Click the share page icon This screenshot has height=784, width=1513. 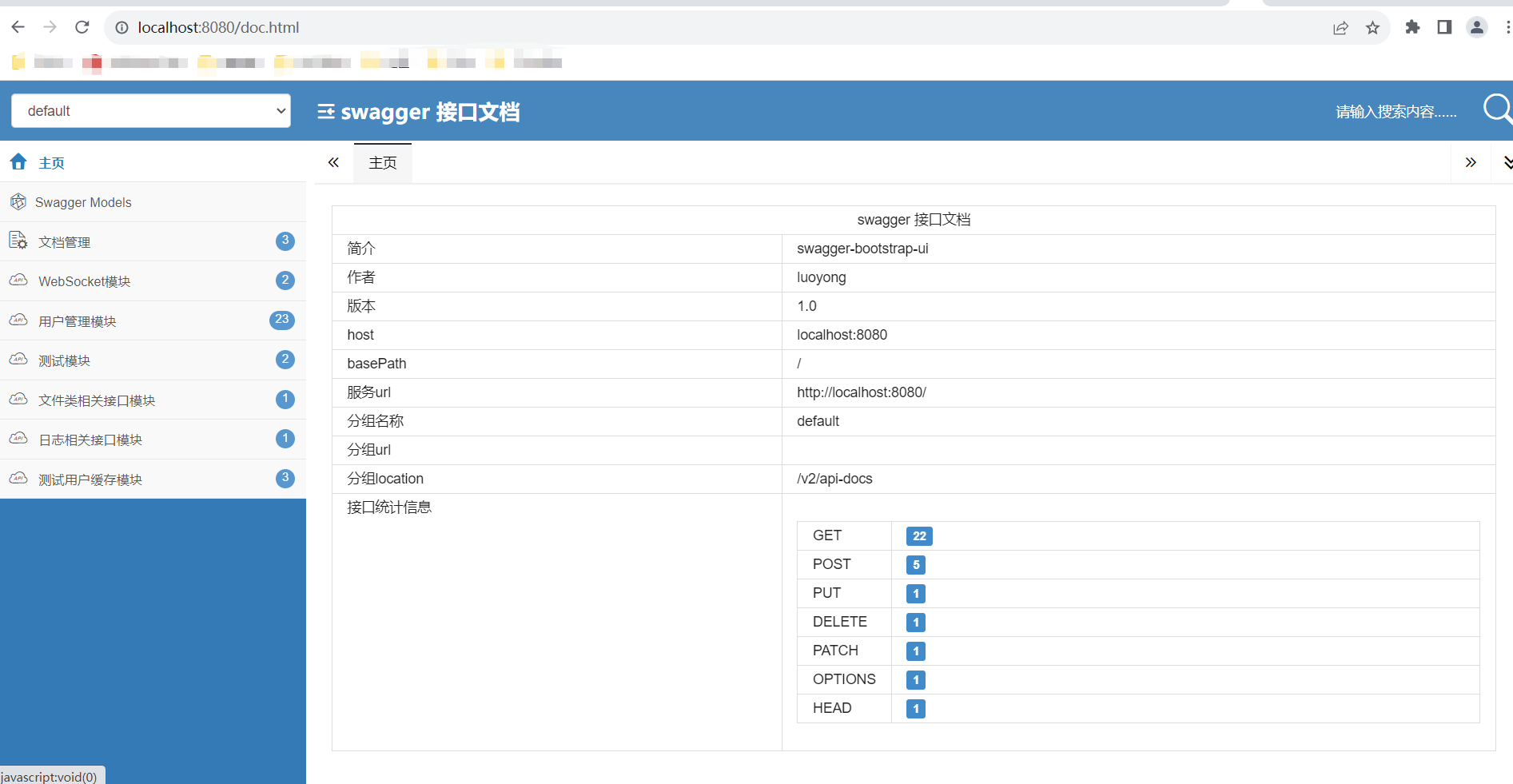tap(1340, 28)
